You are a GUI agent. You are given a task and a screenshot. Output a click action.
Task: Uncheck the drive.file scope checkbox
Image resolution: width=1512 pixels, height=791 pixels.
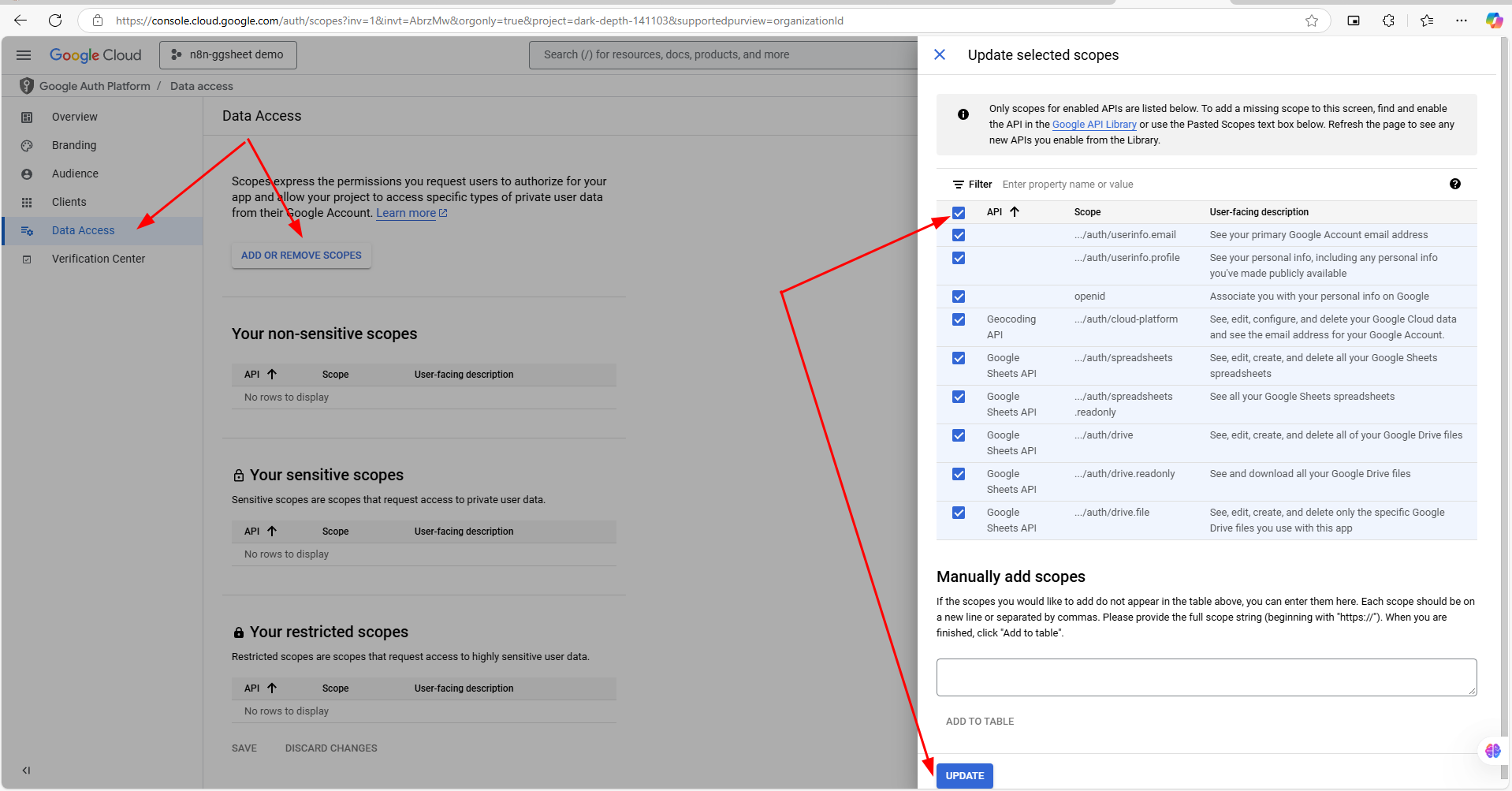pyautogui.click(x=959, y=513)
